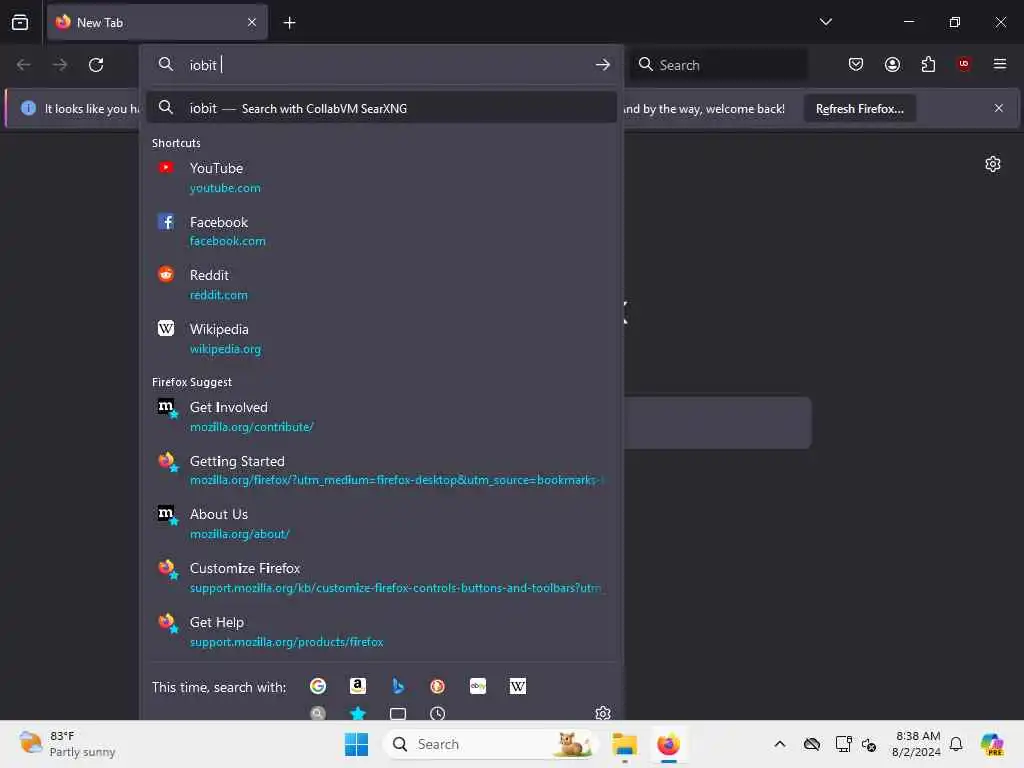Reload the current page

tap(96, 65)
